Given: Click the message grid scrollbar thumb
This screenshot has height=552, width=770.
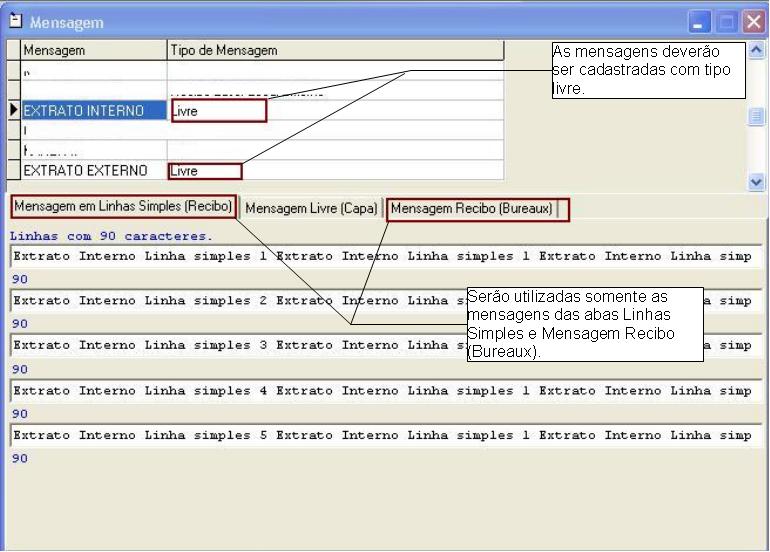Looking at the screenshot, I should click(x=757, y=116).
